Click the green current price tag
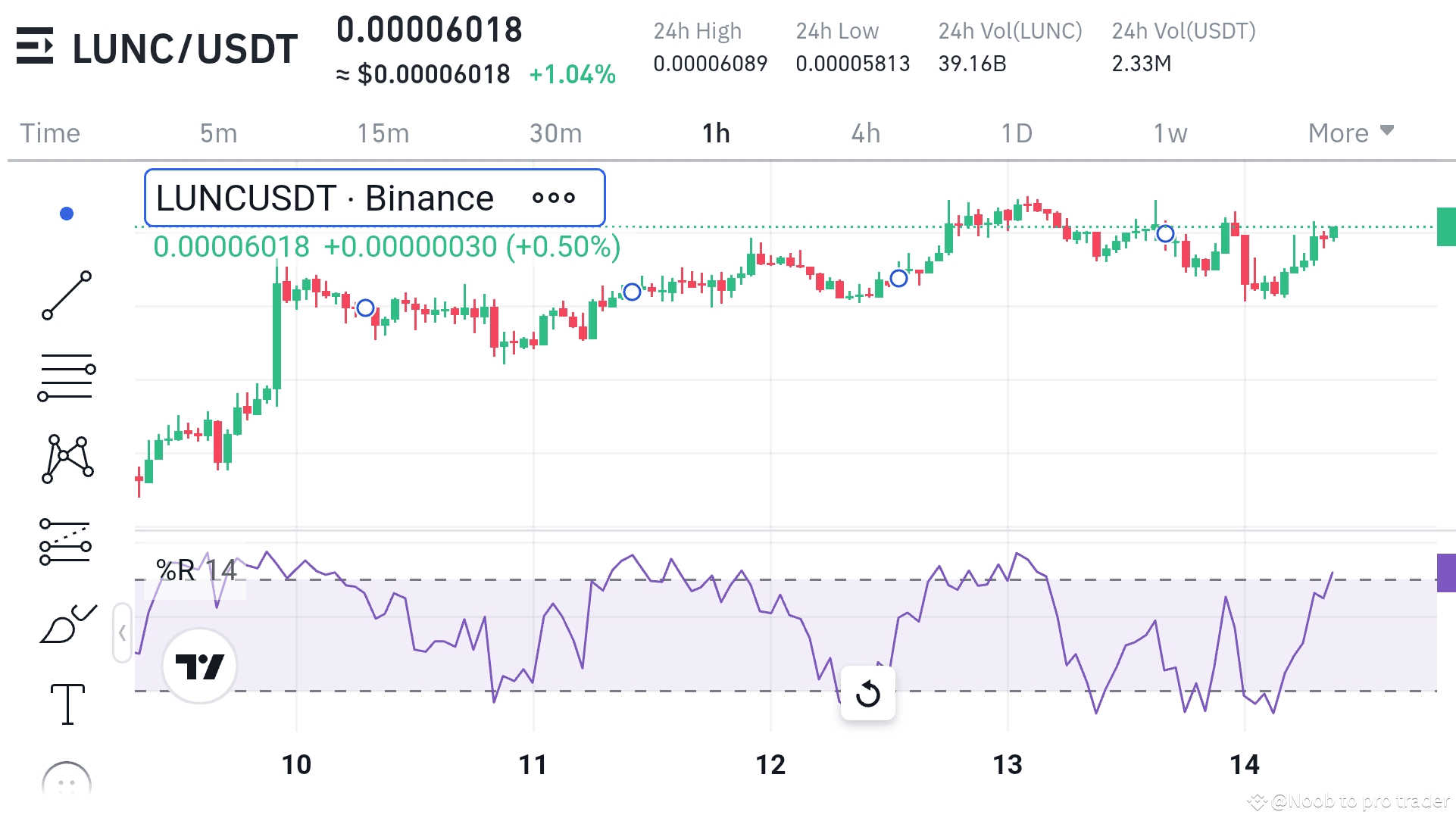Image resolution: width=1456 pixels, height=818 pixels. (1445, 226)
